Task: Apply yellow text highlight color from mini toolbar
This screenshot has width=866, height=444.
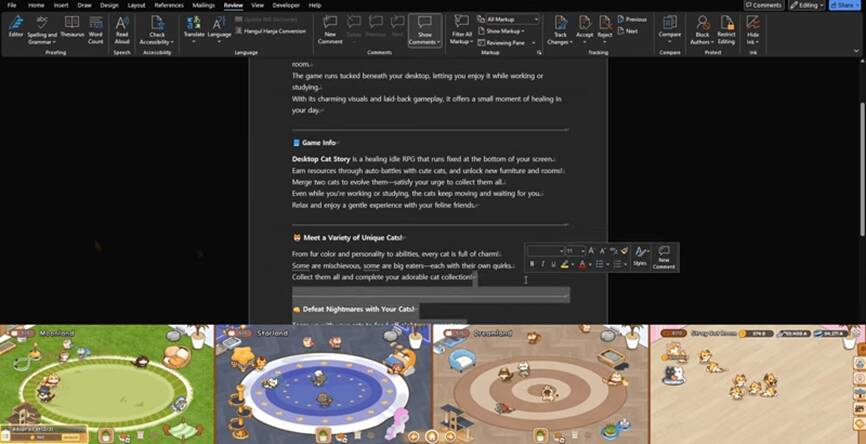Action: click(564, 264)
